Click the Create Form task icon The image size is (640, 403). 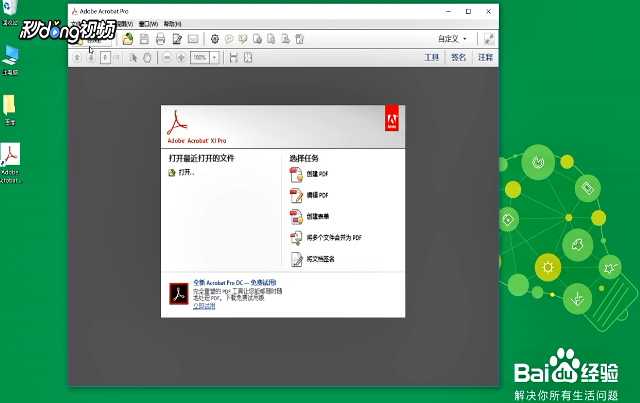point(296,217)
